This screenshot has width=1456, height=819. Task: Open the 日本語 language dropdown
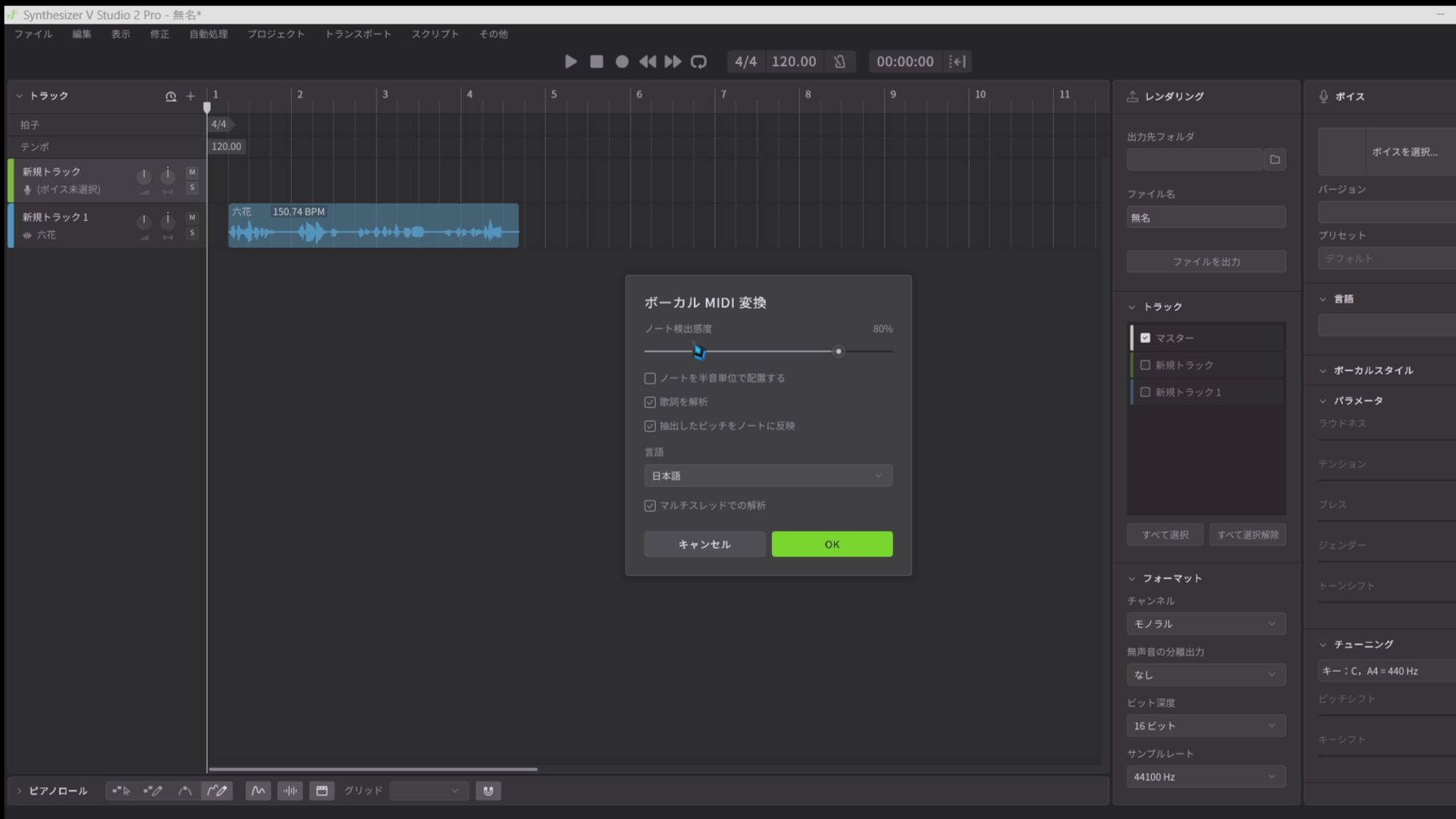[767, 475]
